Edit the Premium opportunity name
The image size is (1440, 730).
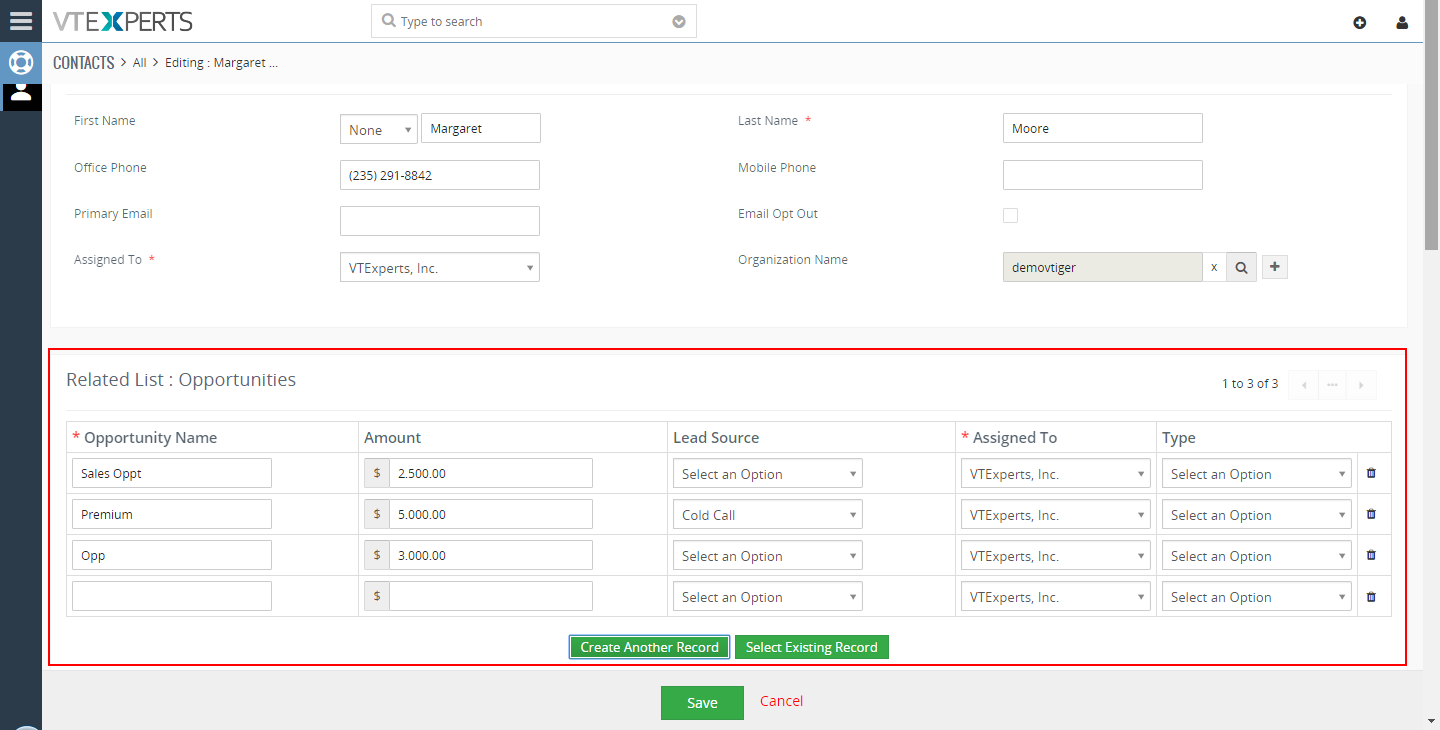click(x=172, y=514)
